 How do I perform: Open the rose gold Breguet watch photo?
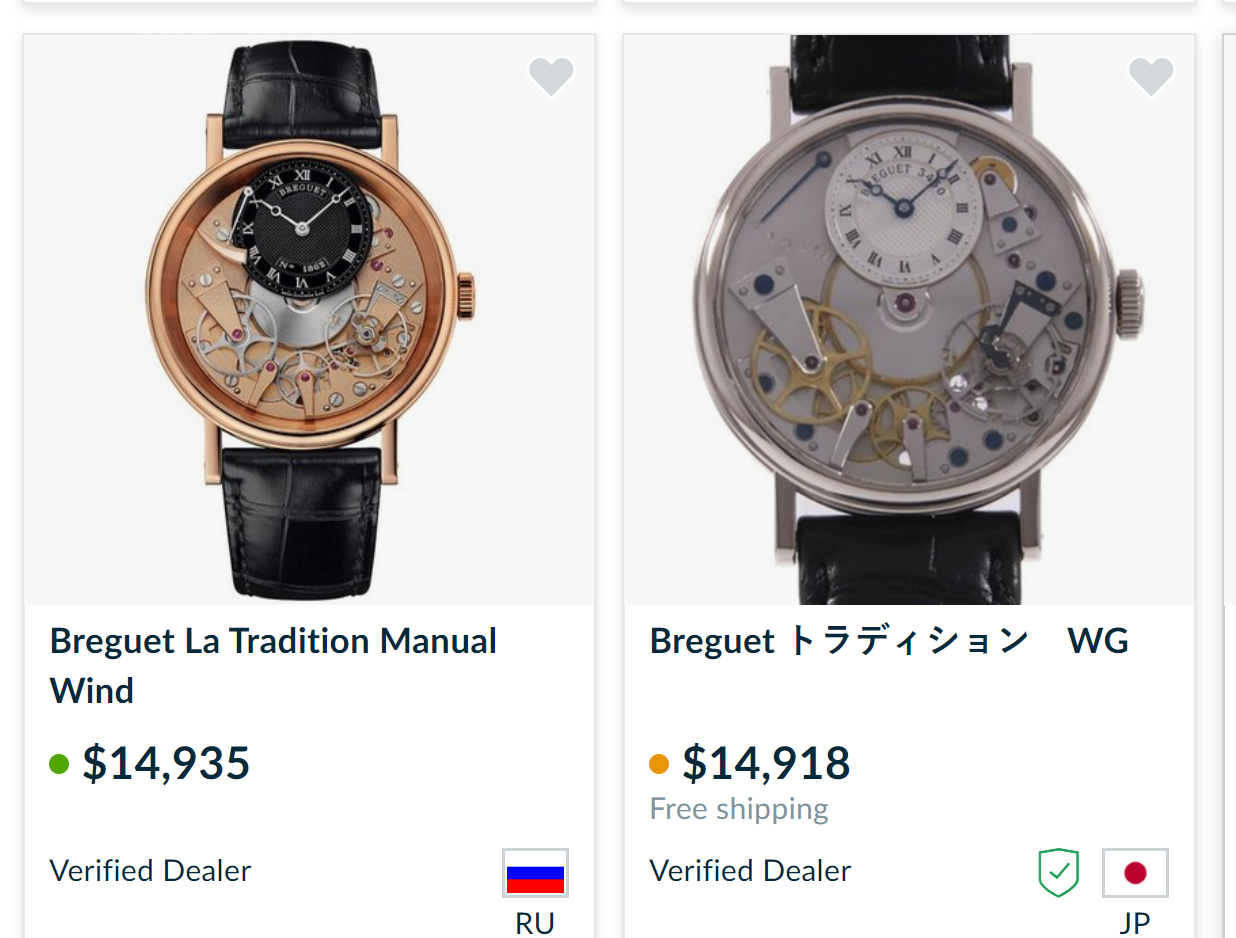(x=310, y=320)
